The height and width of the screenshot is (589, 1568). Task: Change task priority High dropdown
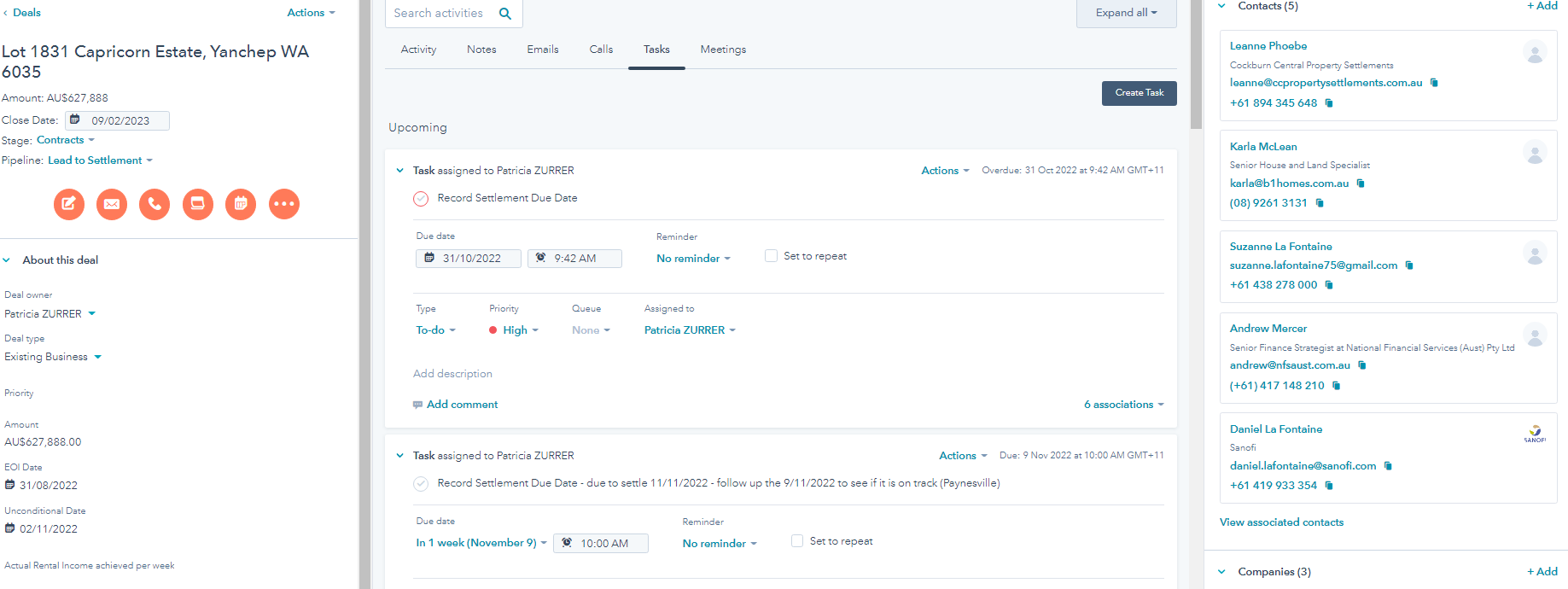(x=514, y=330)
